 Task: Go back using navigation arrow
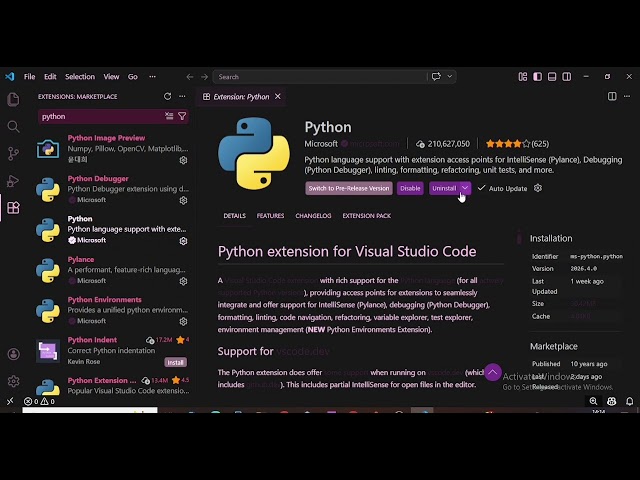pyautogui.click(x=190, y=77)
